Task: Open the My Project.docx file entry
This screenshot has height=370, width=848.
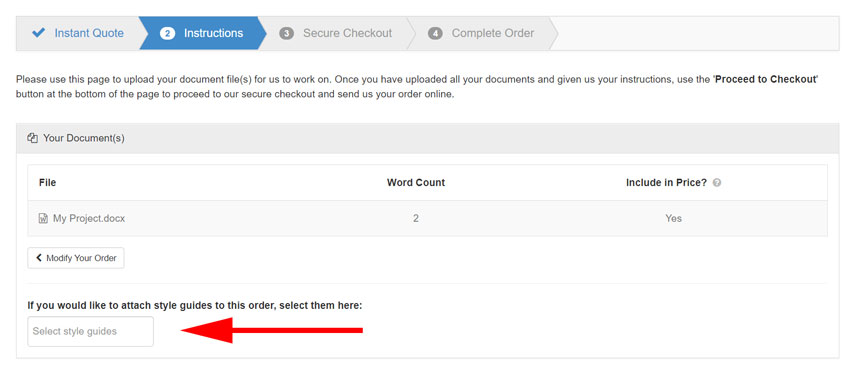Action: (89, 219)
